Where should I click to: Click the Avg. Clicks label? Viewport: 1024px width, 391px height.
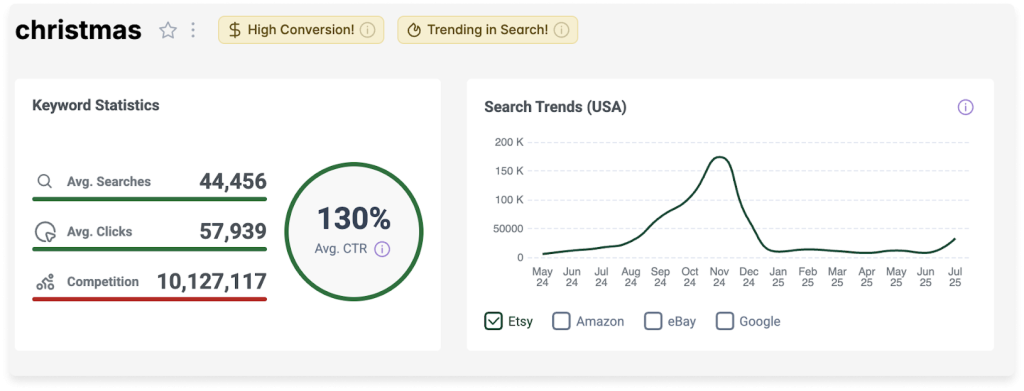click(99, 232)
